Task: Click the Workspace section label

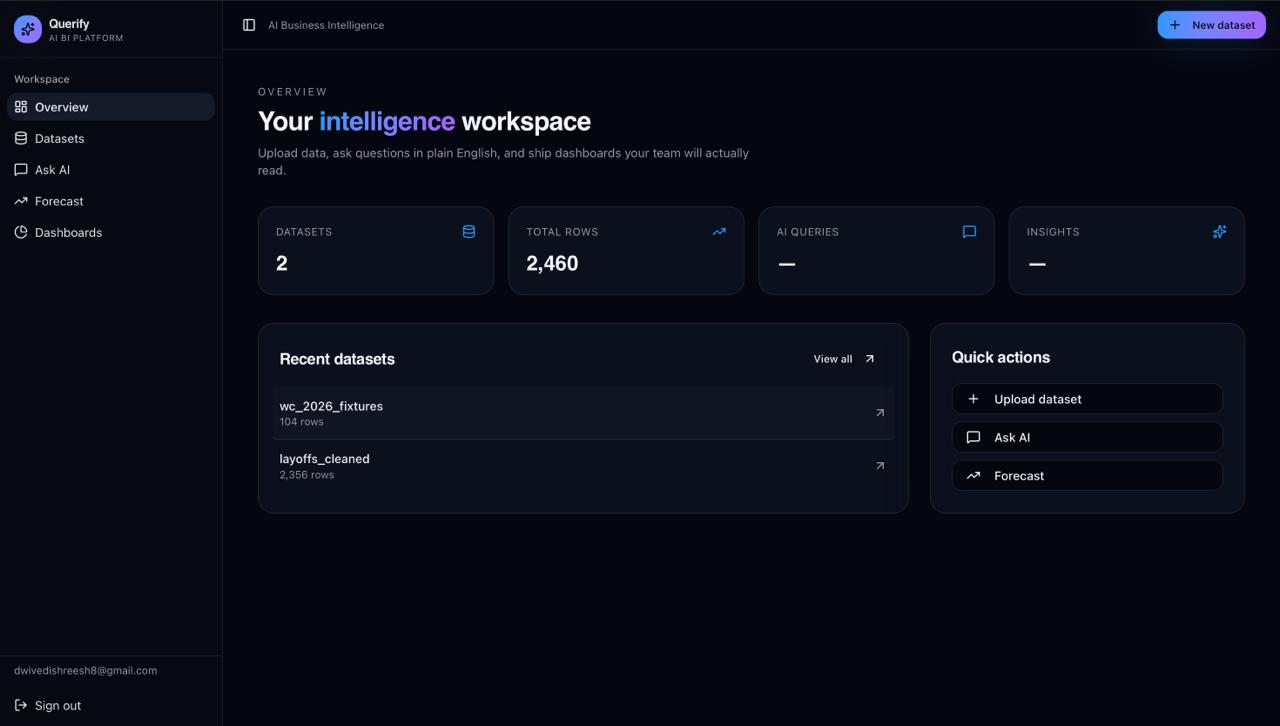Action: (42, 79)
